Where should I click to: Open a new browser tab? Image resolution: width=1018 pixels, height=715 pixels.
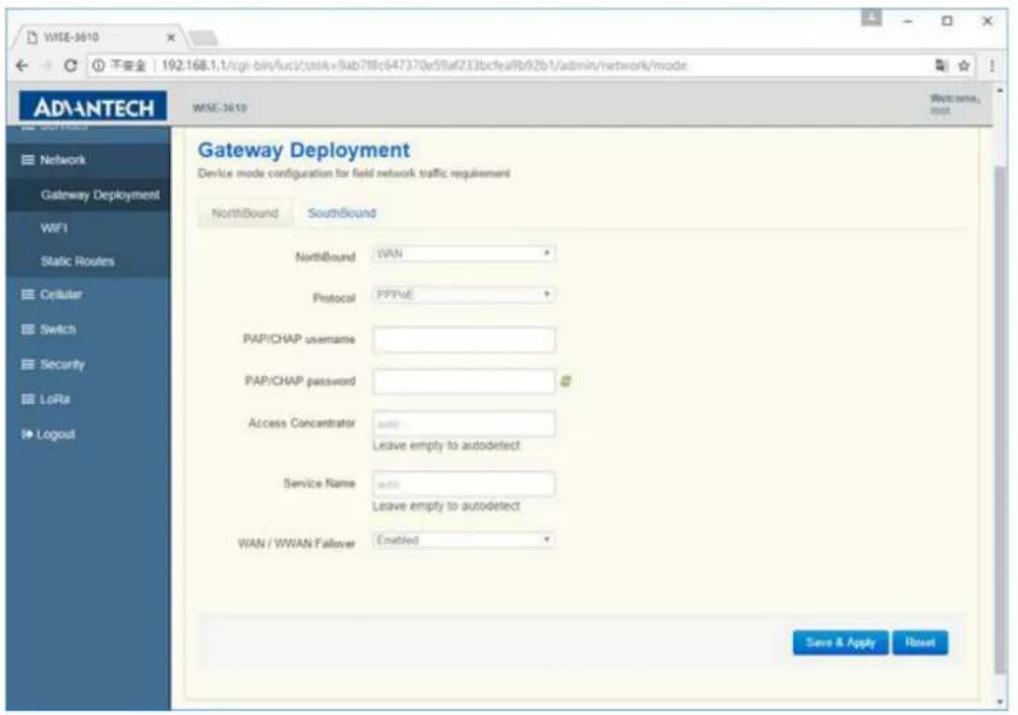(x=203, y=38)
